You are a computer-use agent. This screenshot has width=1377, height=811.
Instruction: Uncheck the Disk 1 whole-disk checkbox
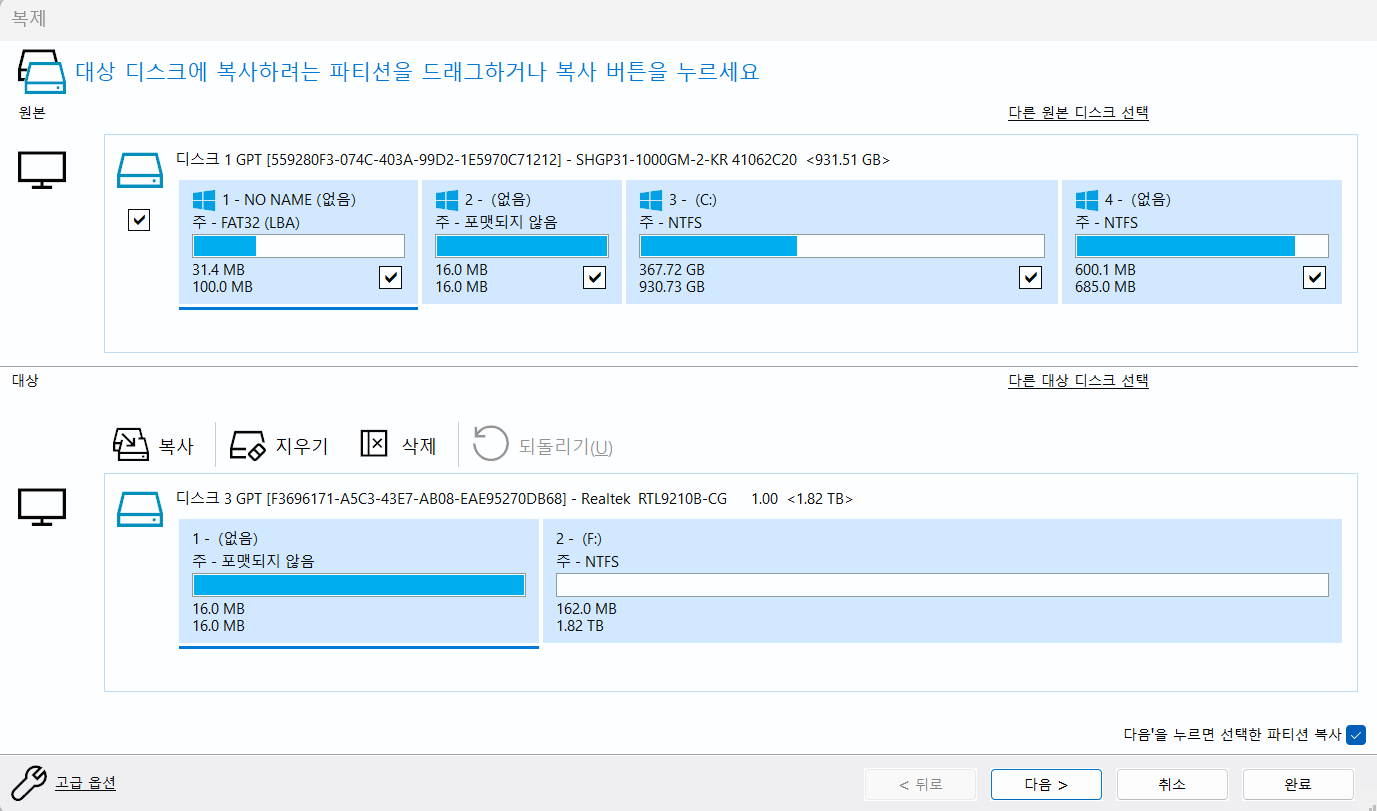tap(139, 220)
